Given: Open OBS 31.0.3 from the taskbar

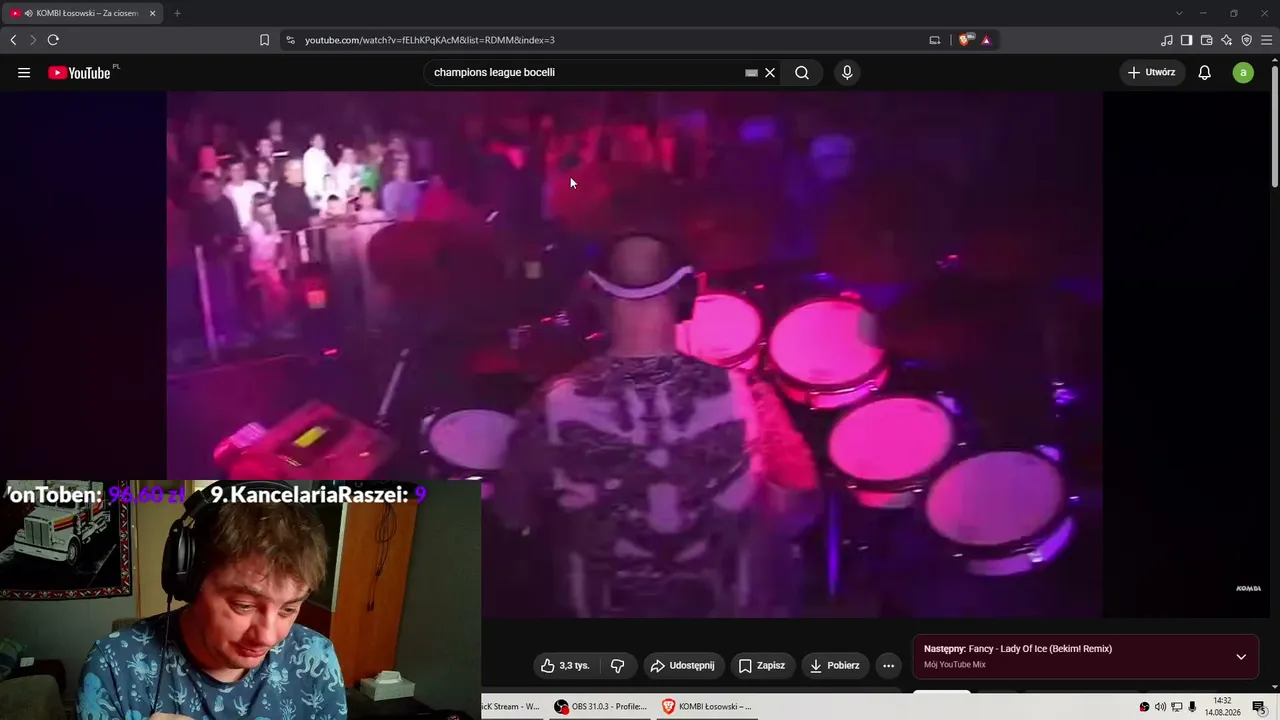Looking at the screenshot, I should pos(600,706).
